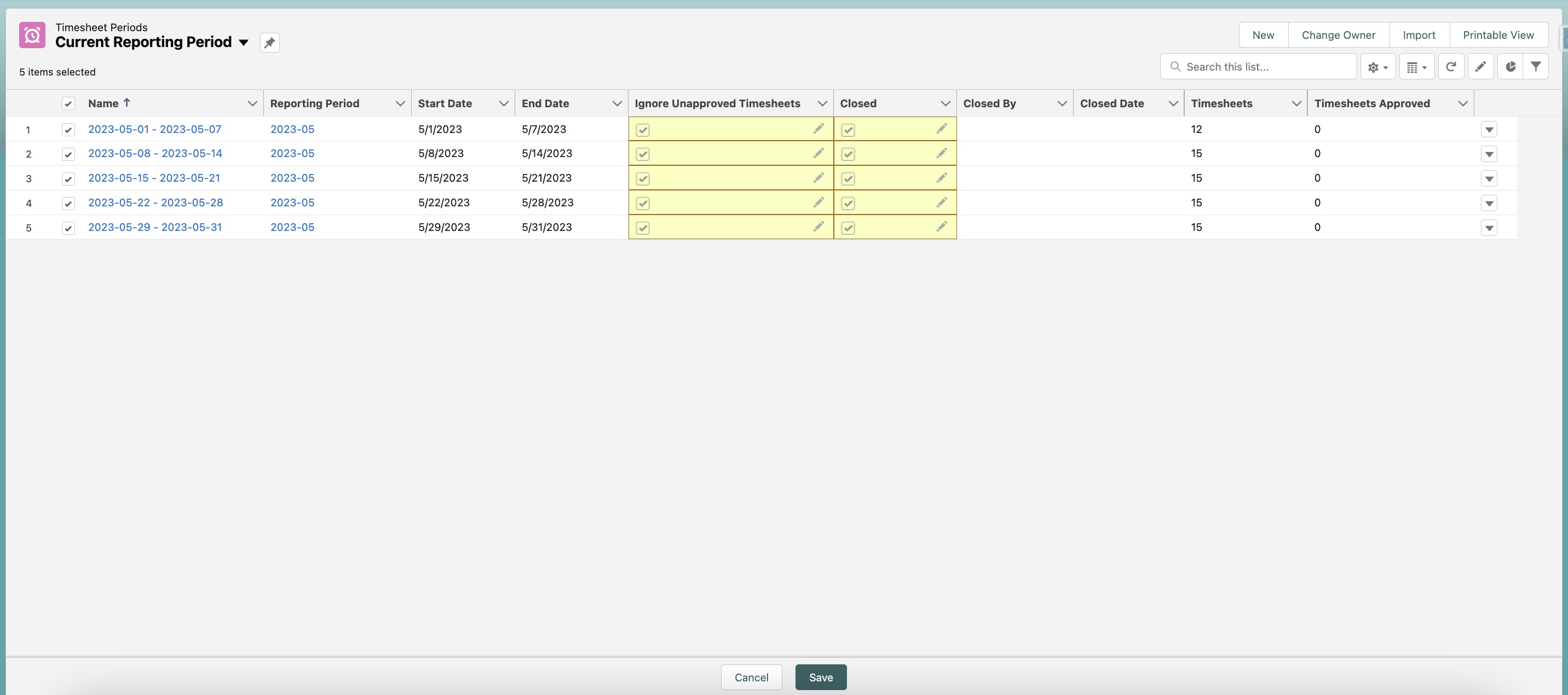Select the Change Owner action
This screenshot has height=695, width=1568.
click(x=1338, y=34)
